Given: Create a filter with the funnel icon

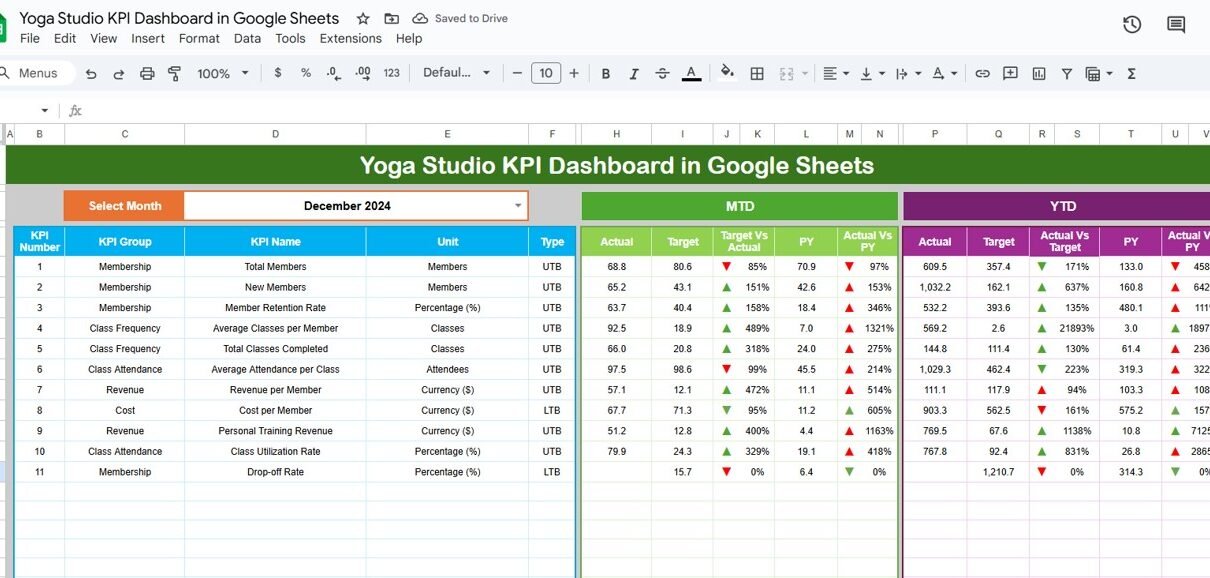Looking at the screenshot, I should (1066, 73).
